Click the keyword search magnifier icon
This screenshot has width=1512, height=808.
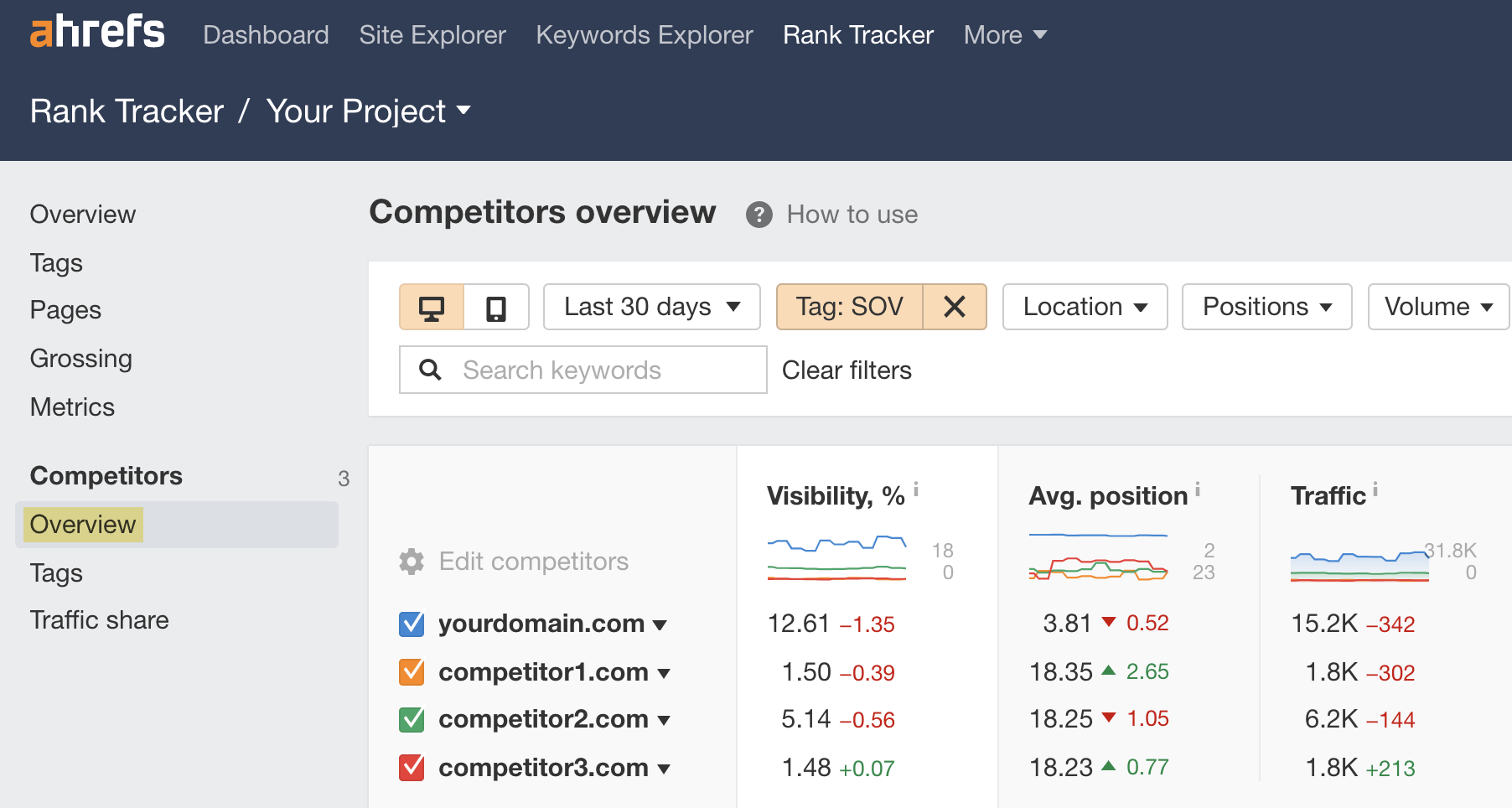point(431,370)
